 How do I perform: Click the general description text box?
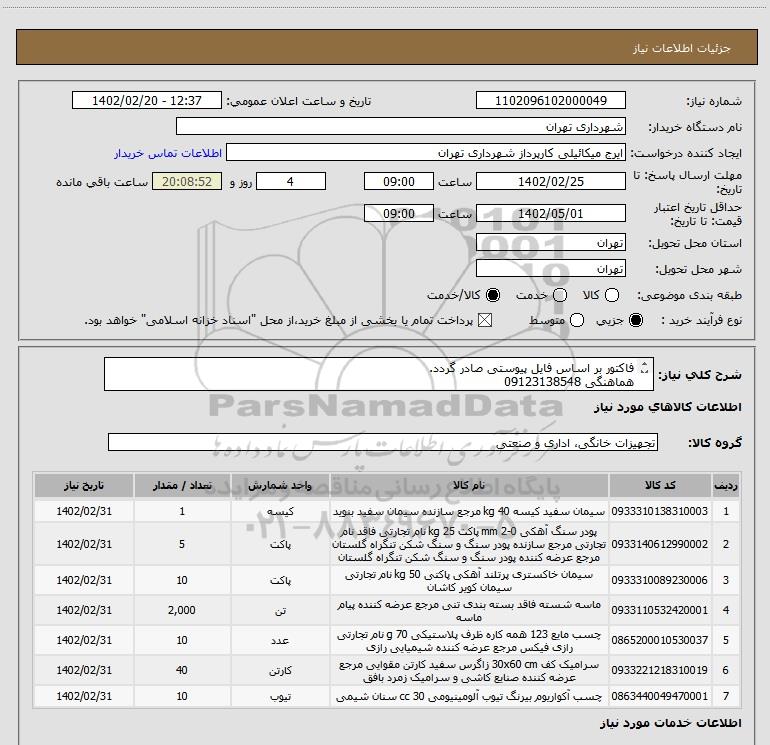379,374
